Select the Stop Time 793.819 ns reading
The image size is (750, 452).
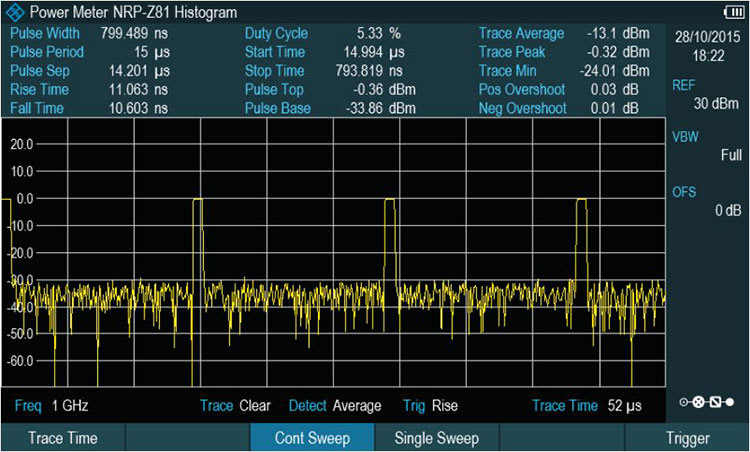[324, 71]
